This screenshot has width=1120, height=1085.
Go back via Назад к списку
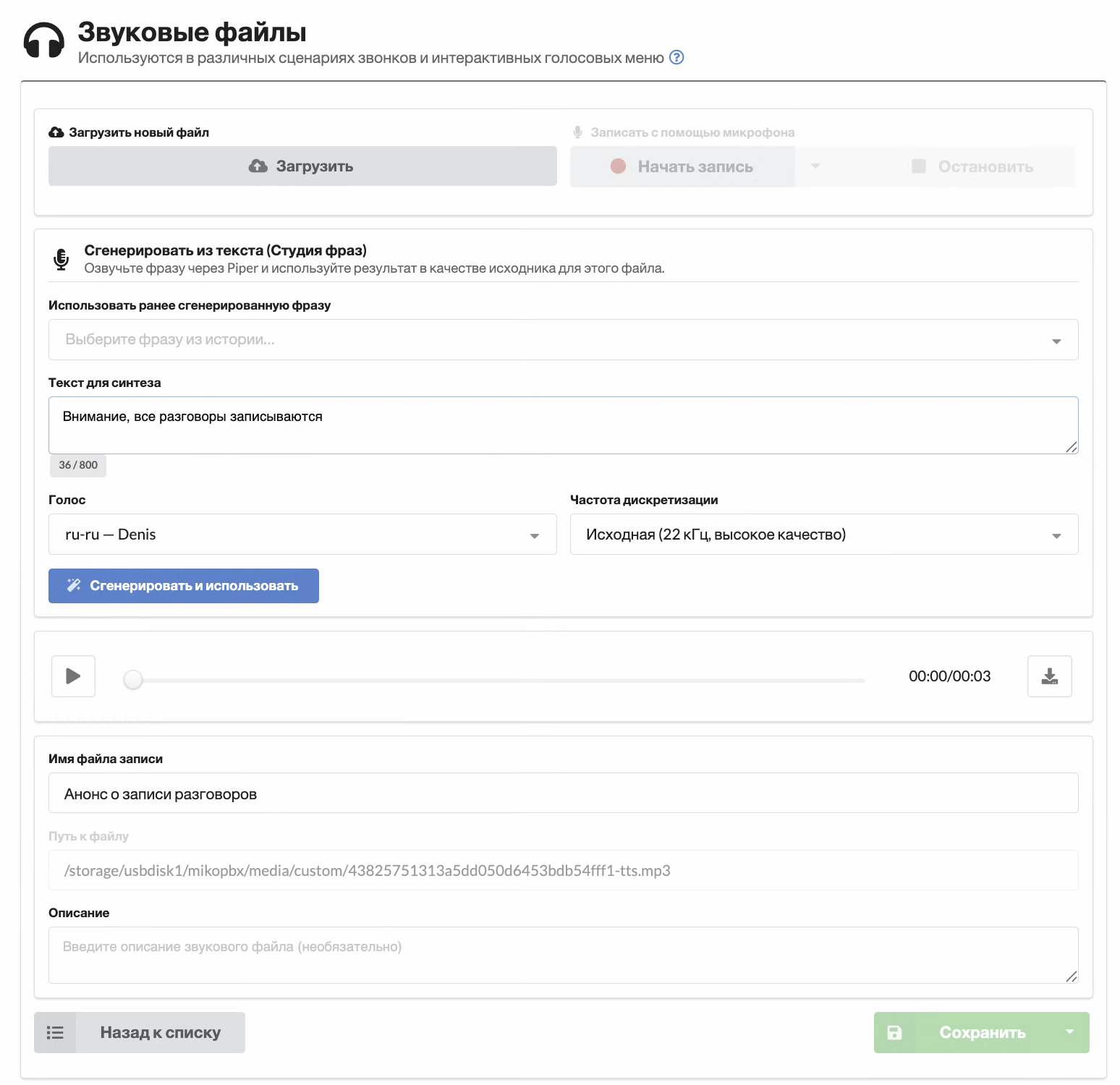(x=140, y=1032)
